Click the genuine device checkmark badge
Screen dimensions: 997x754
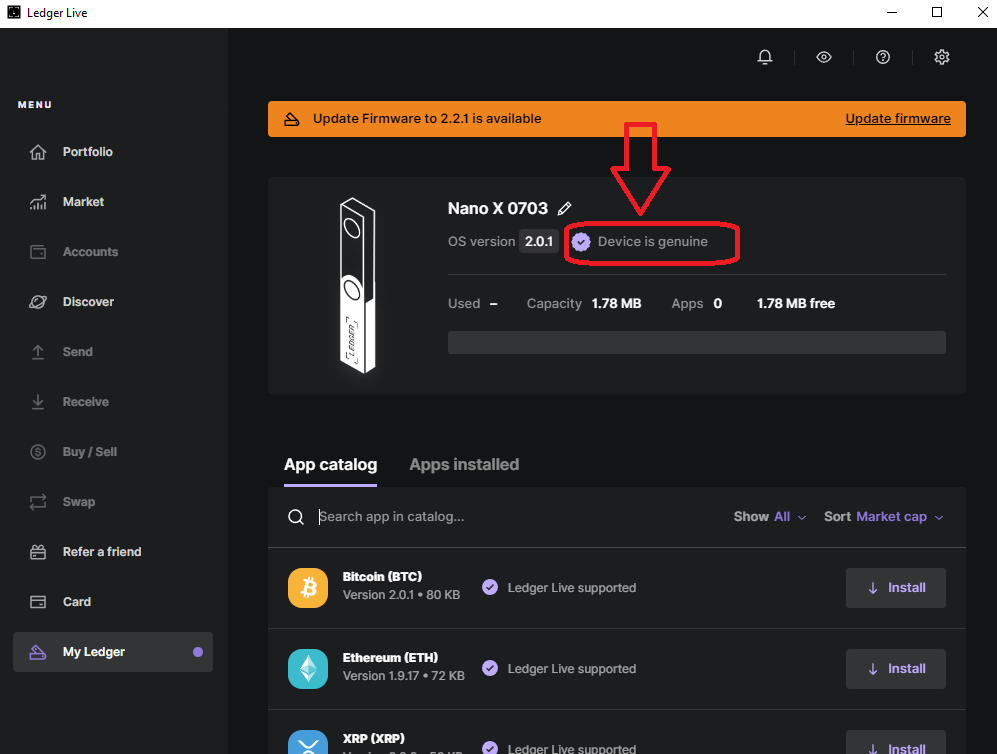point(581,242)
